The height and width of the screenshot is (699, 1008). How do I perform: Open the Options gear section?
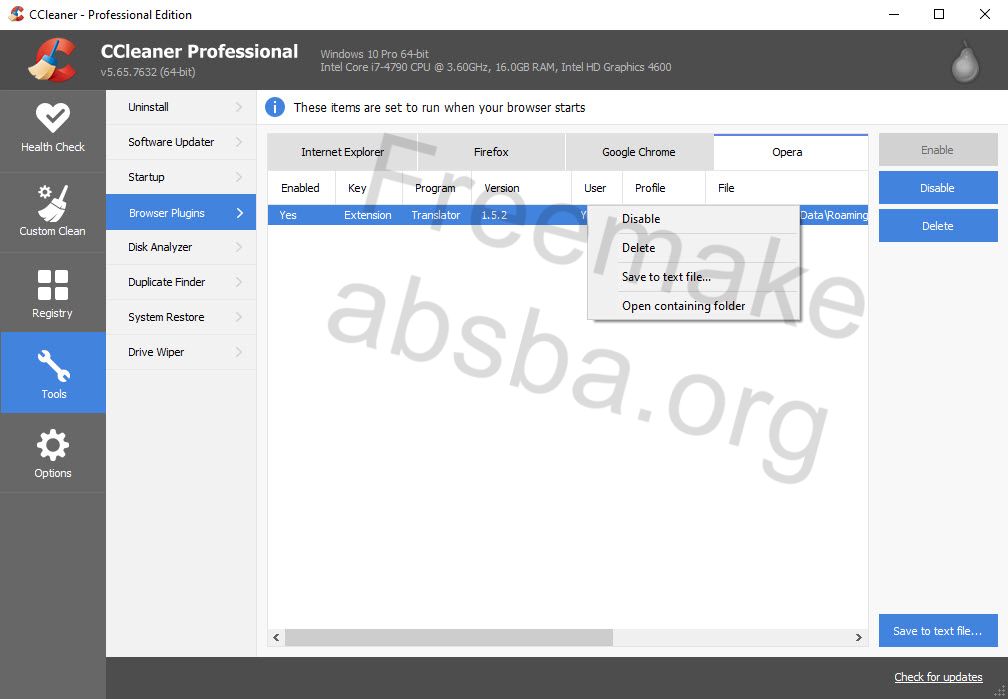53,453
